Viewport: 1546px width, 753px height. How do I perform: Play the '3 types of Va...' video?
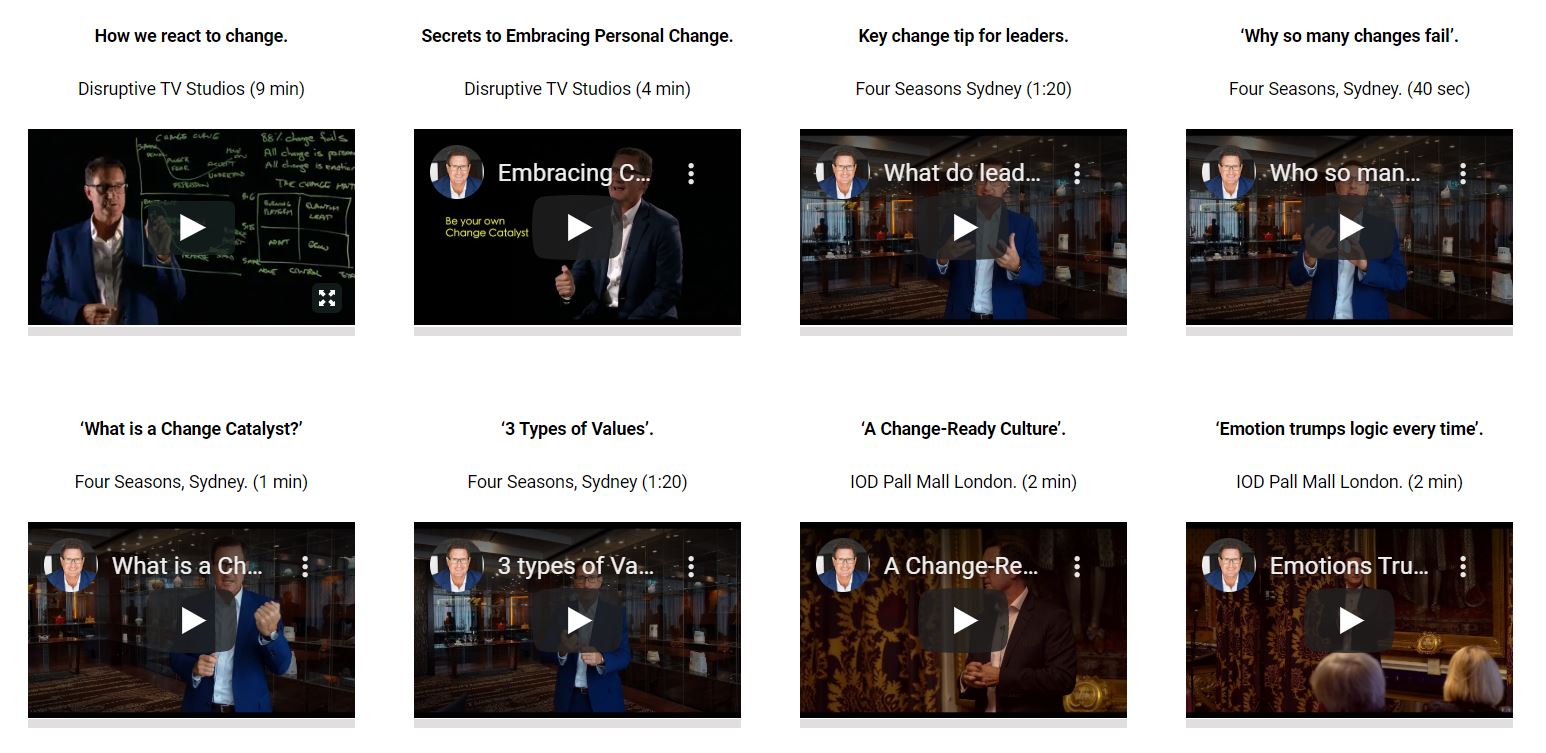point(579,620)
